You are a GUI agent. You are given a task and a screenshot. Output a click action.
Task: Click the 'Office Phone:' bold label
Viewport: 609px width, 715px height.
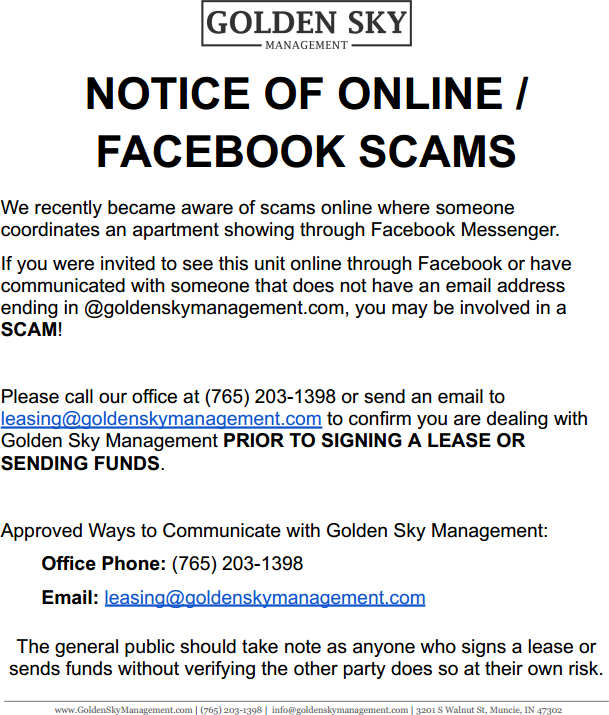[103, 564]
